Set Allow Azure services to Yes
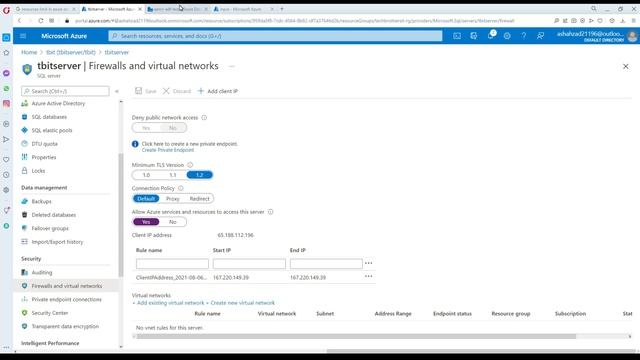640x360 pixels. 146,222
